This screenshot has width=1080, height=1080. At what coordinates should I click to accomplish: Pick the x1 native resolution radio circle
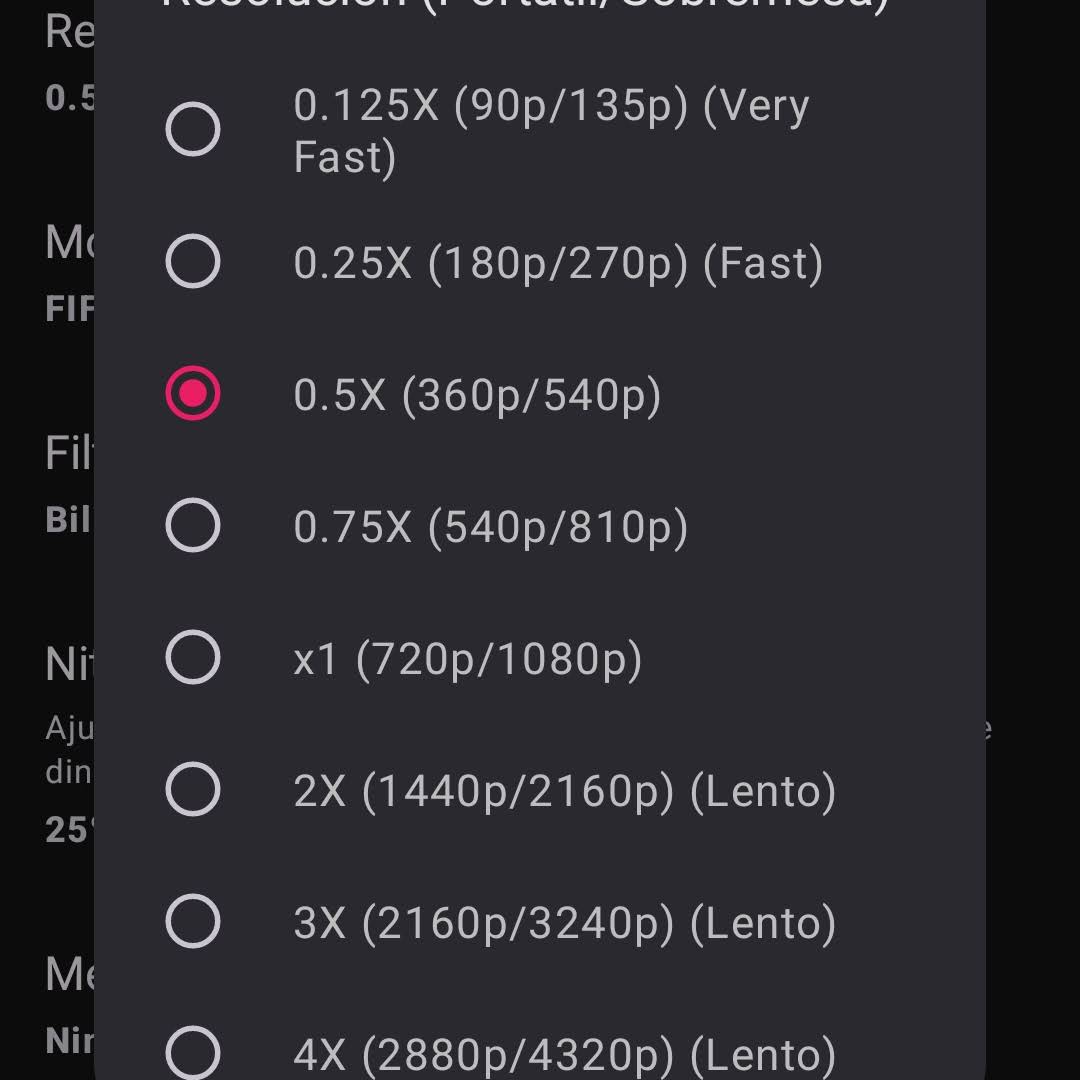coord(193,658)
